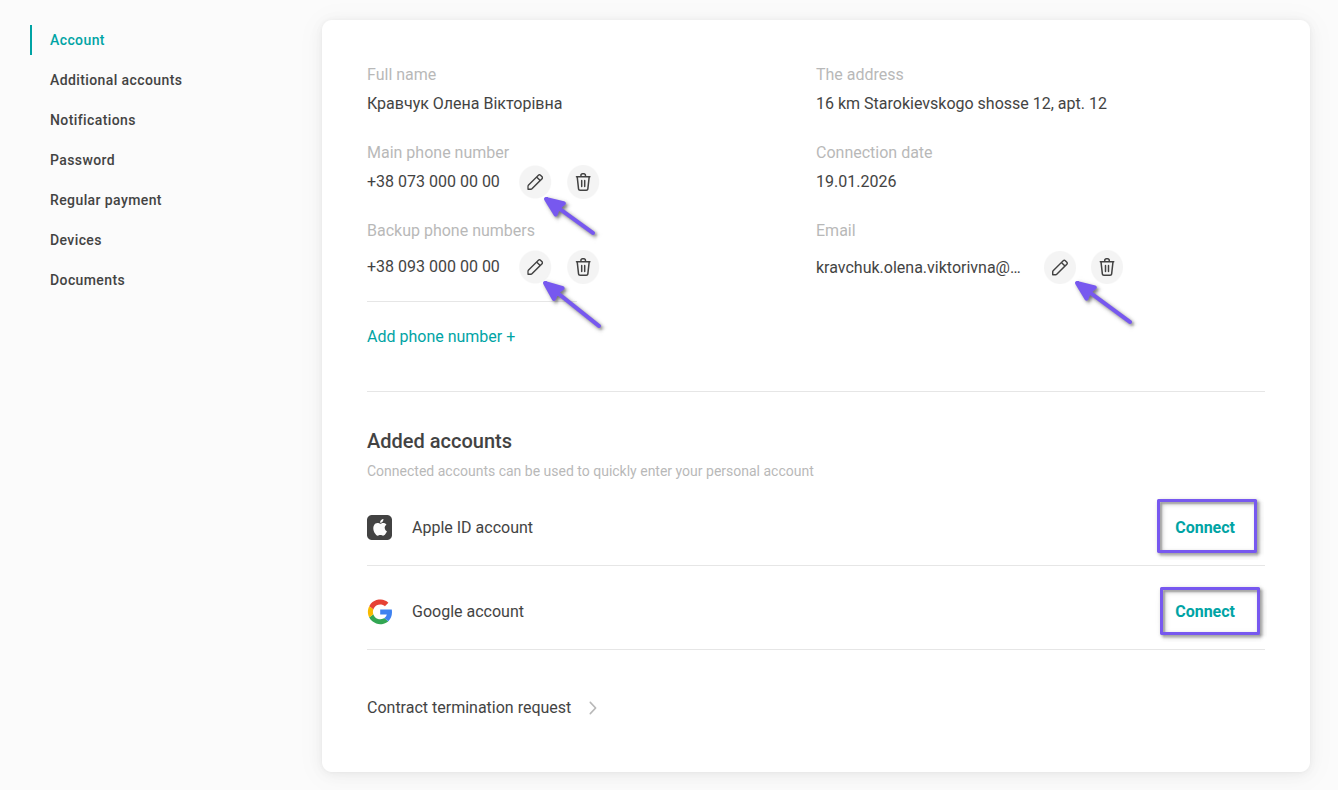Switch to the Password section
The image size is (1338, 790).
pos(82,160)
